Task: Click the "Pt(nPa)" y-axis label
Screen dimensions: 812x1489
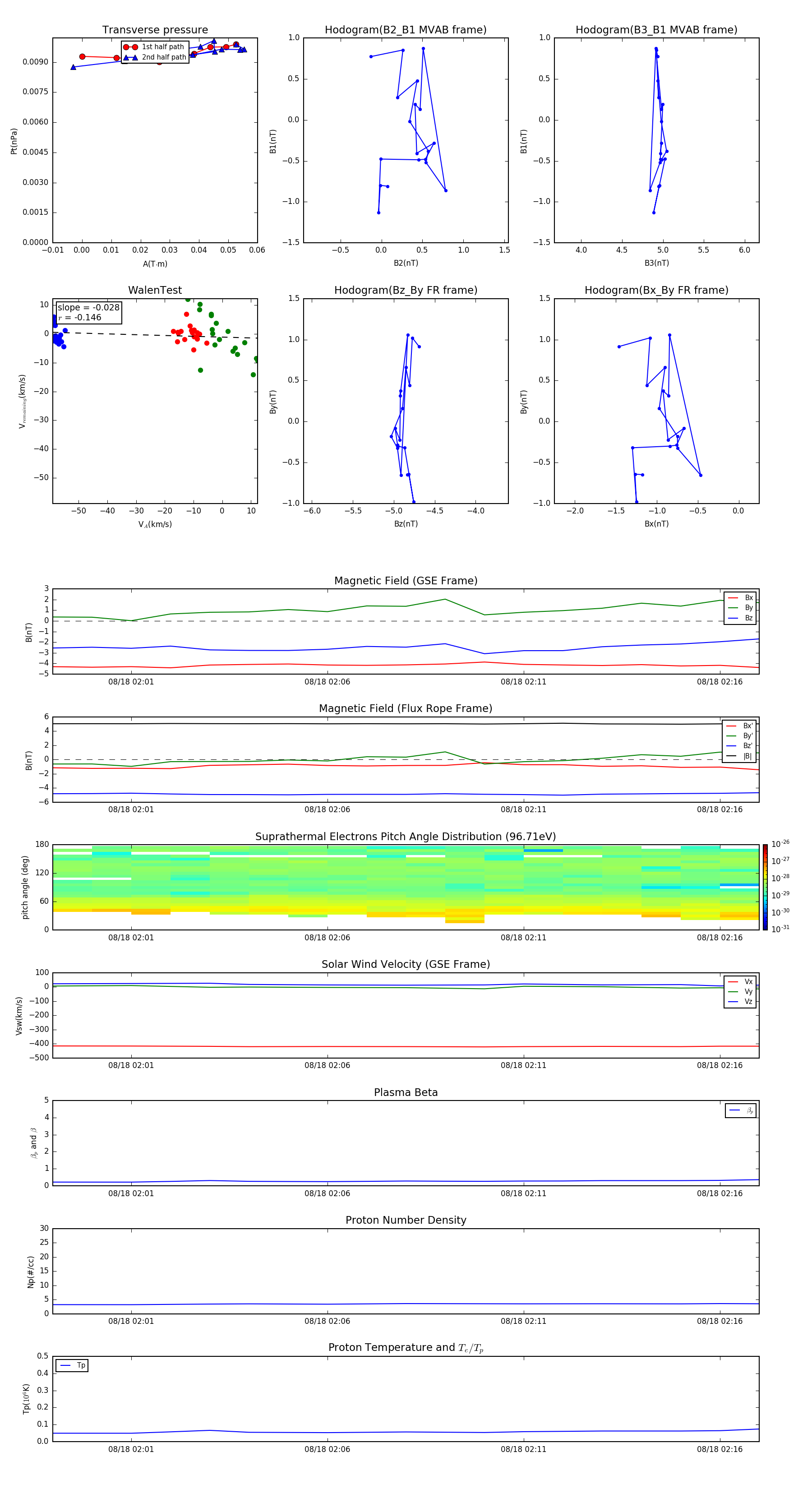Action: 14,141
